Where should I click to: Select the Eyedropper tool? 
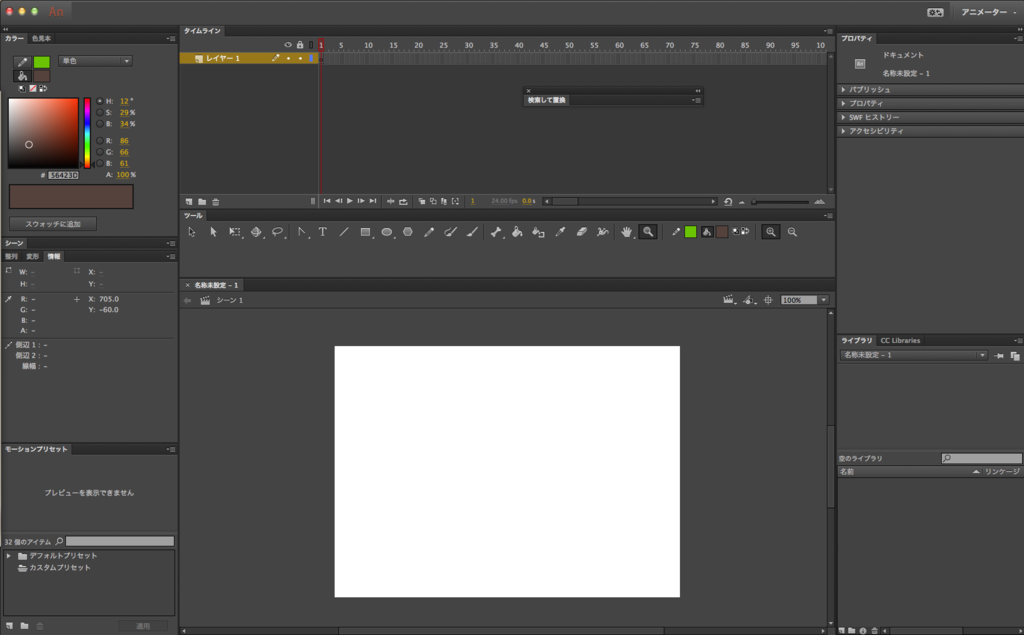pyautogui.click(x=560, y=232)
